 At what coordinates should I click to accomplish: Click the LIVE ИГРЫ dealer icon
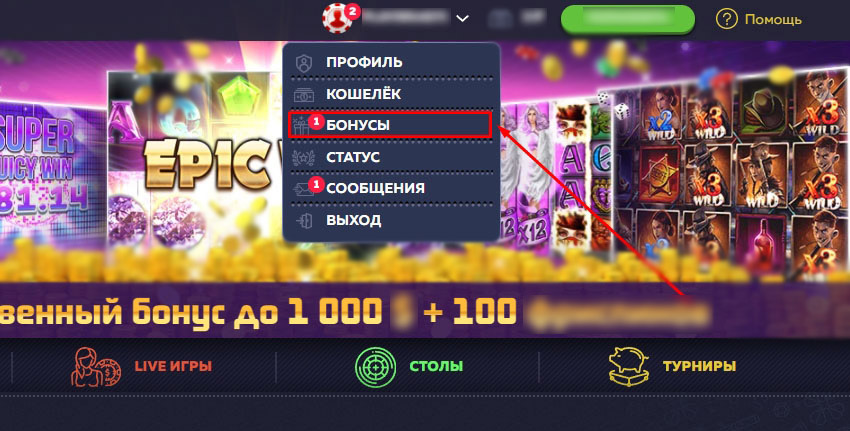(x=96, y=366)
